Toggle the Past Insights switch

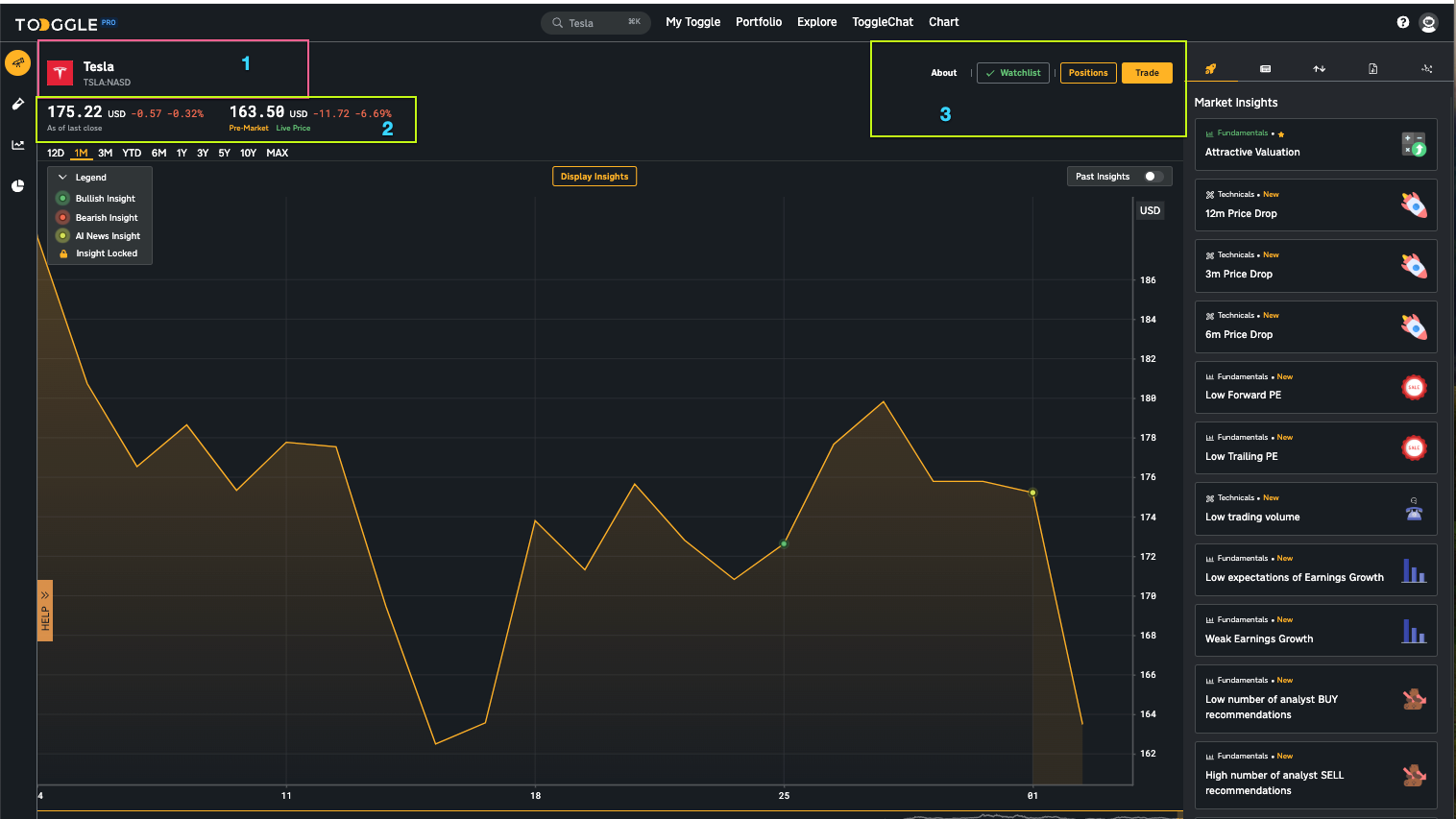[x=1153, y=177]
